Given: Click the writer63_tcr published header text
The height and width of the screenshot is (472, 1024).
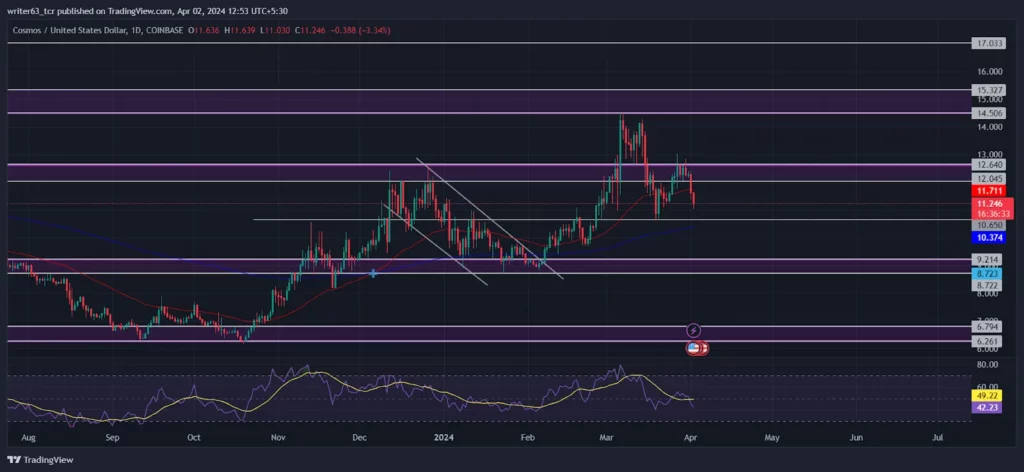Looking at the screenshot, I should [147, 10].
